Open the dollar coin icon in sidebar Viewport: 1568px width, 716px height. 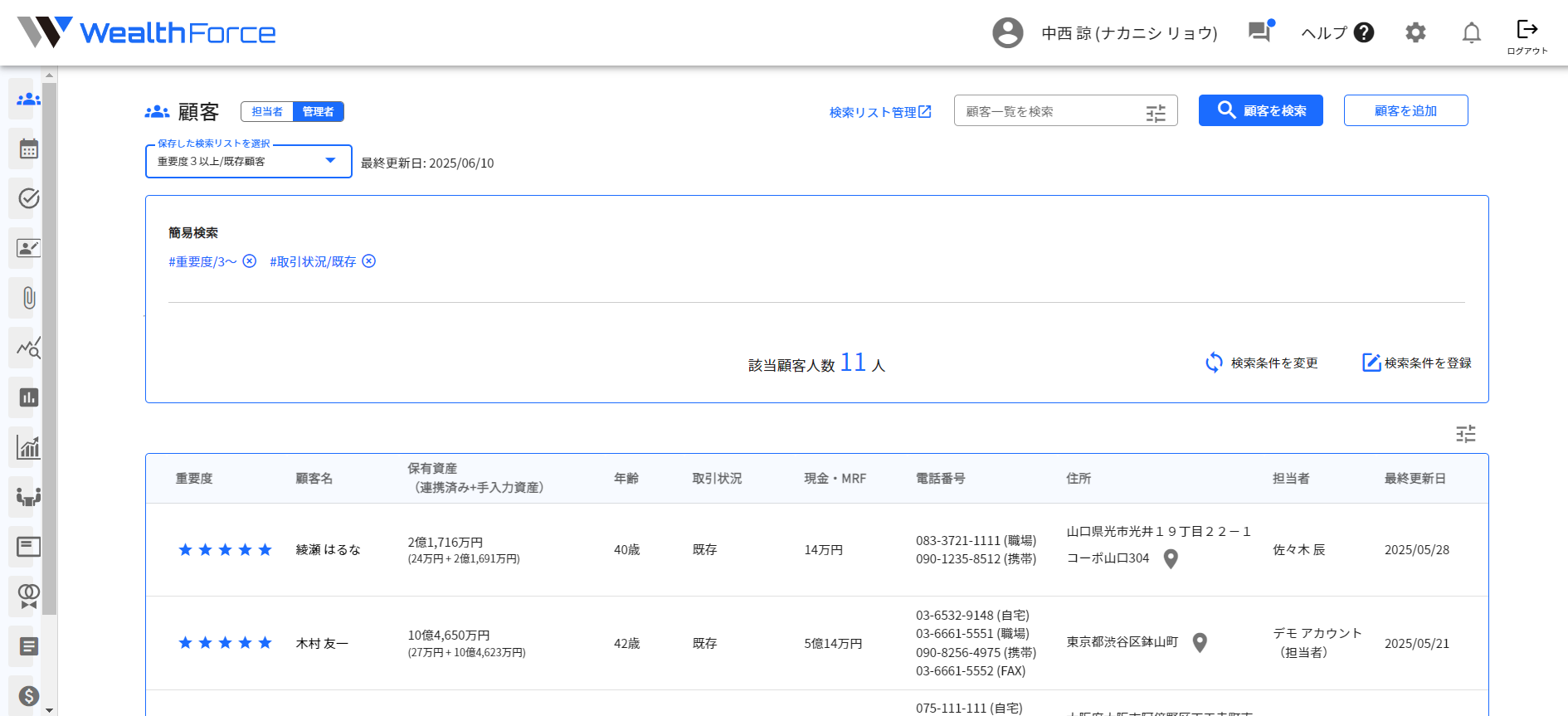[x=28, y=696]
